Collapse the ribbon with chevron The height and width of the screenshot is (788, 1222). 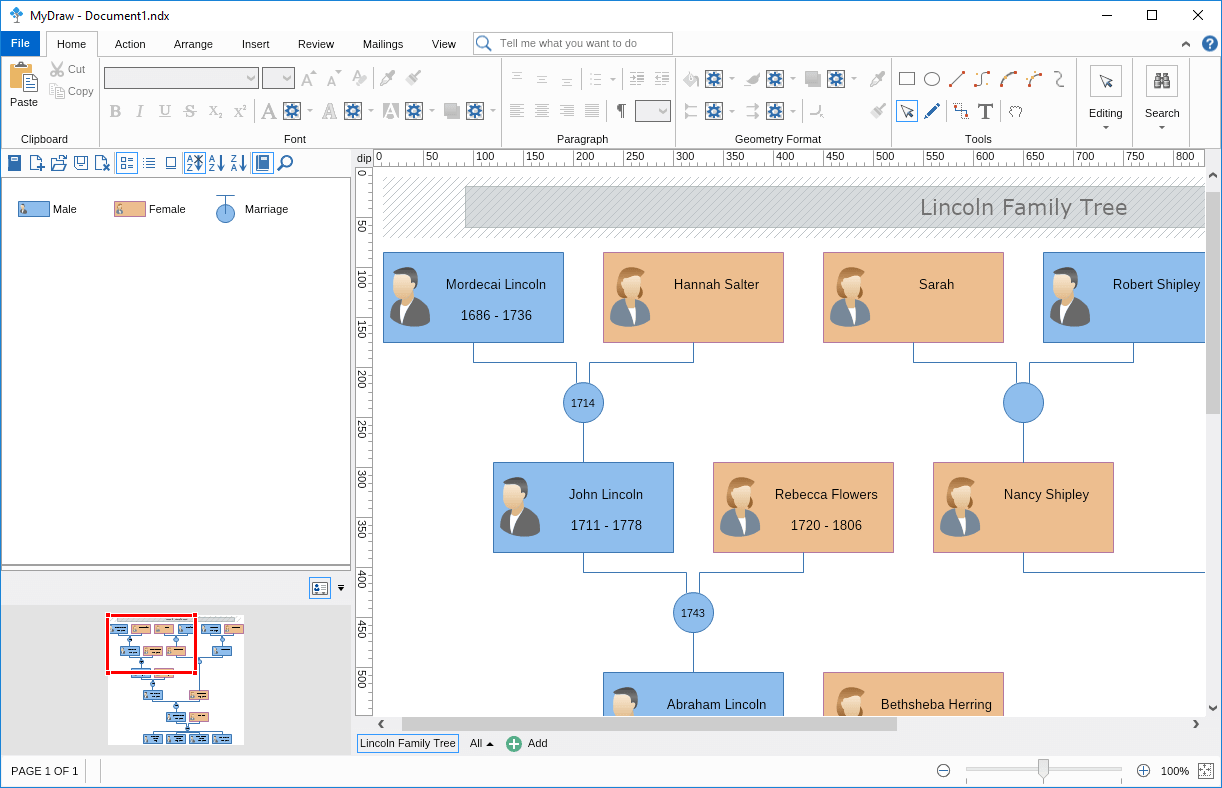tap(1186, 44)
